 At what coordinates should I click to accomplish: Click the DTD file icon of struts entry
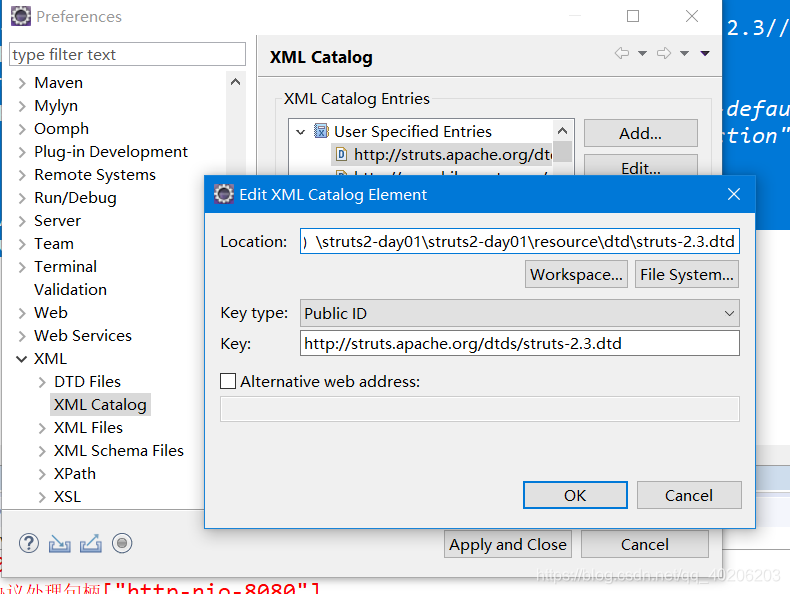(341, 154)
